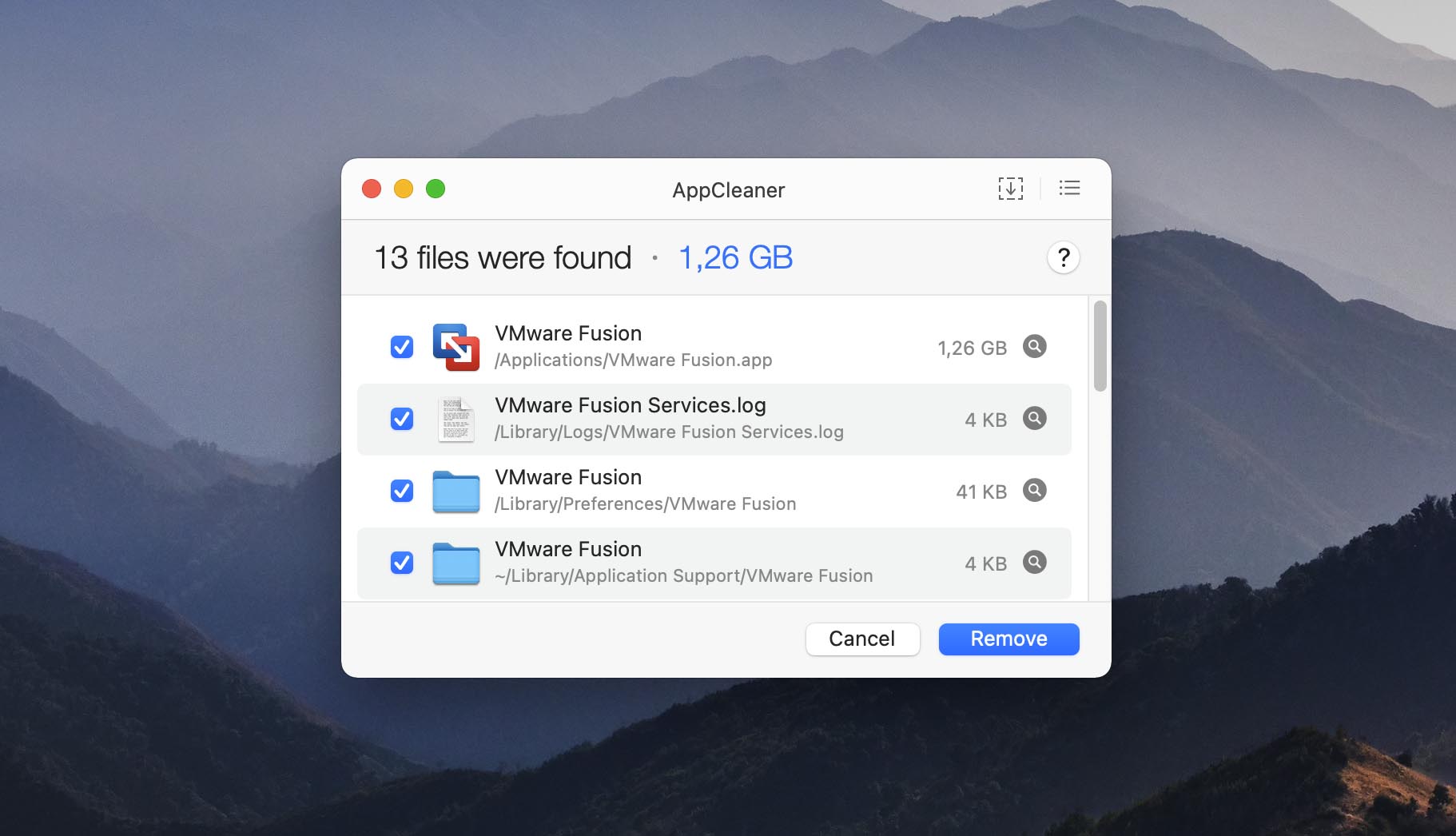This screenshot has width=1456, height=836.
Task: Uncheck the Application Support/VMware Fusion checkbox
Action: 402,563
